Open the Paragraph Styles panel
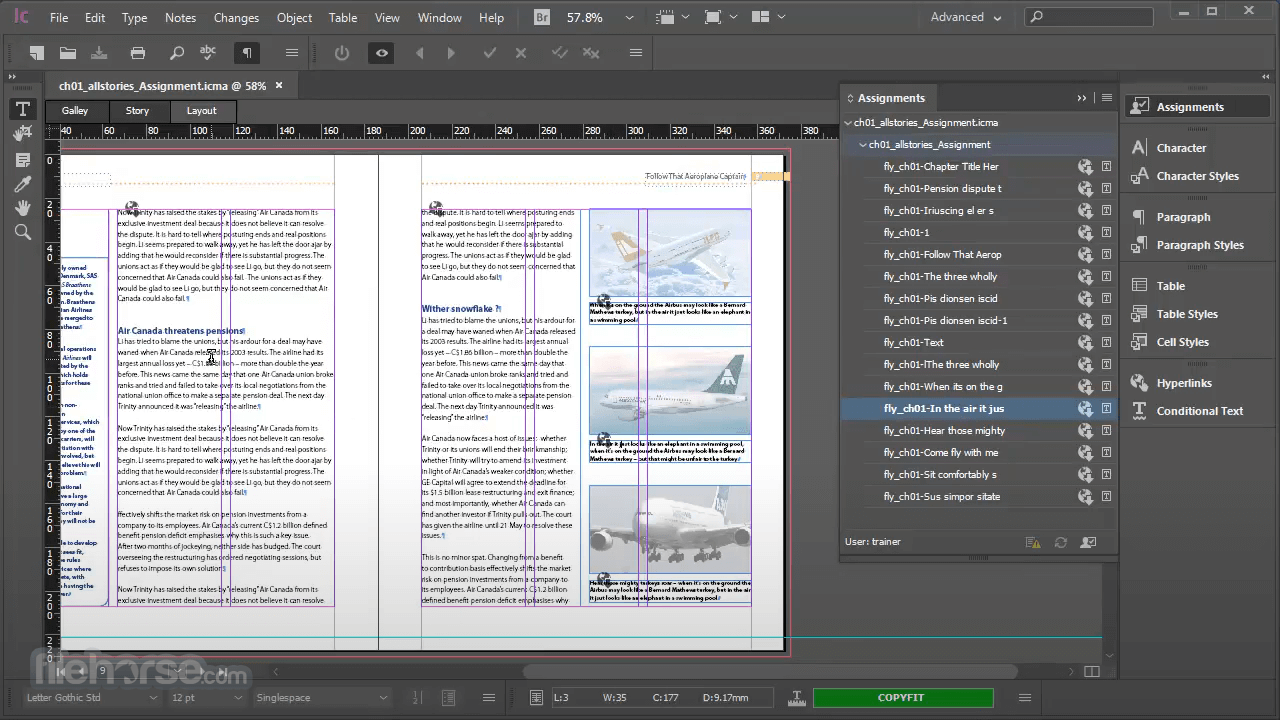1280x720 pixels. [1199, 245]
